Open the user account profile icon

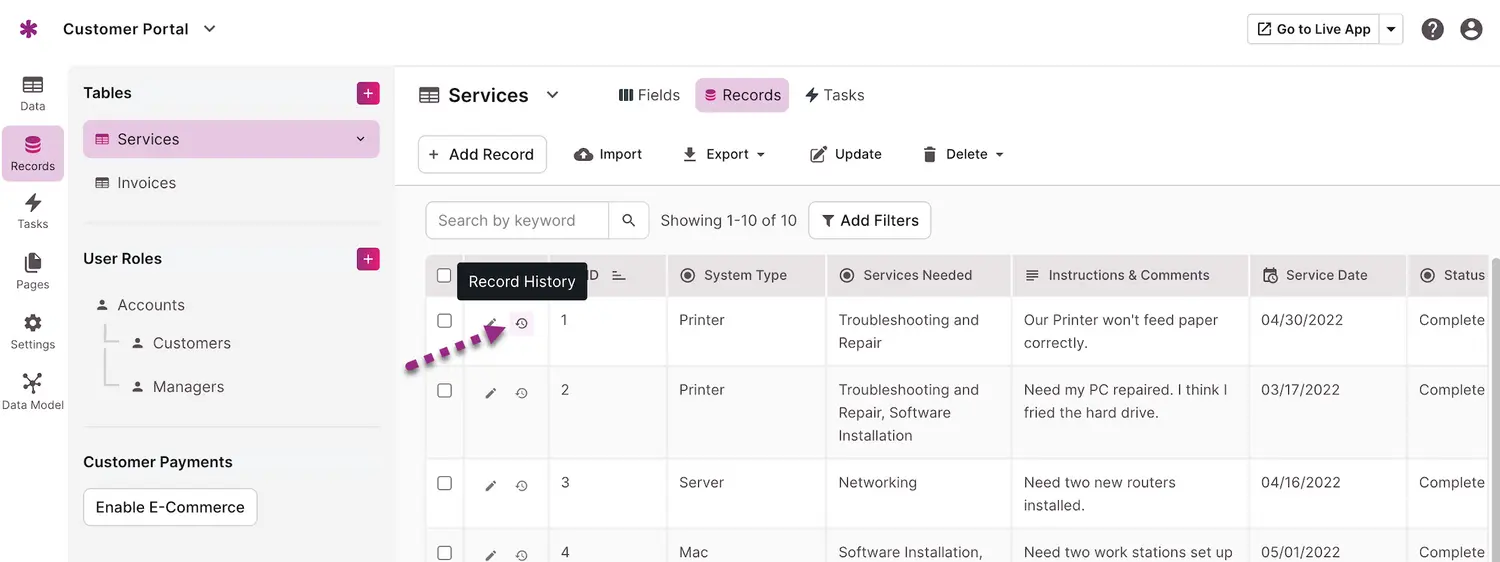coord(1471,29)
